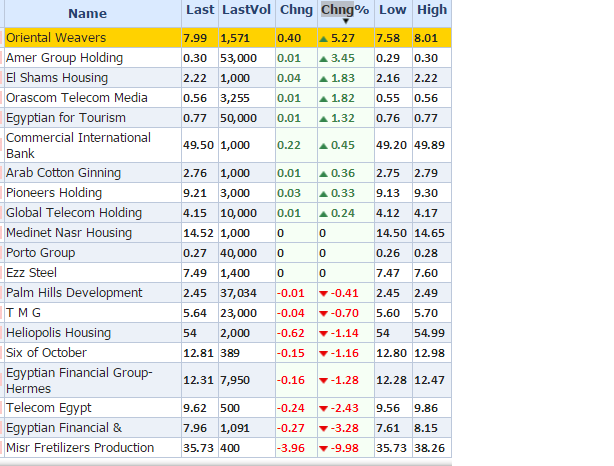This screenshot has height=466, width=614.
Task: Click the up arrow next to 1.82
Action: [x=323, y=99]
